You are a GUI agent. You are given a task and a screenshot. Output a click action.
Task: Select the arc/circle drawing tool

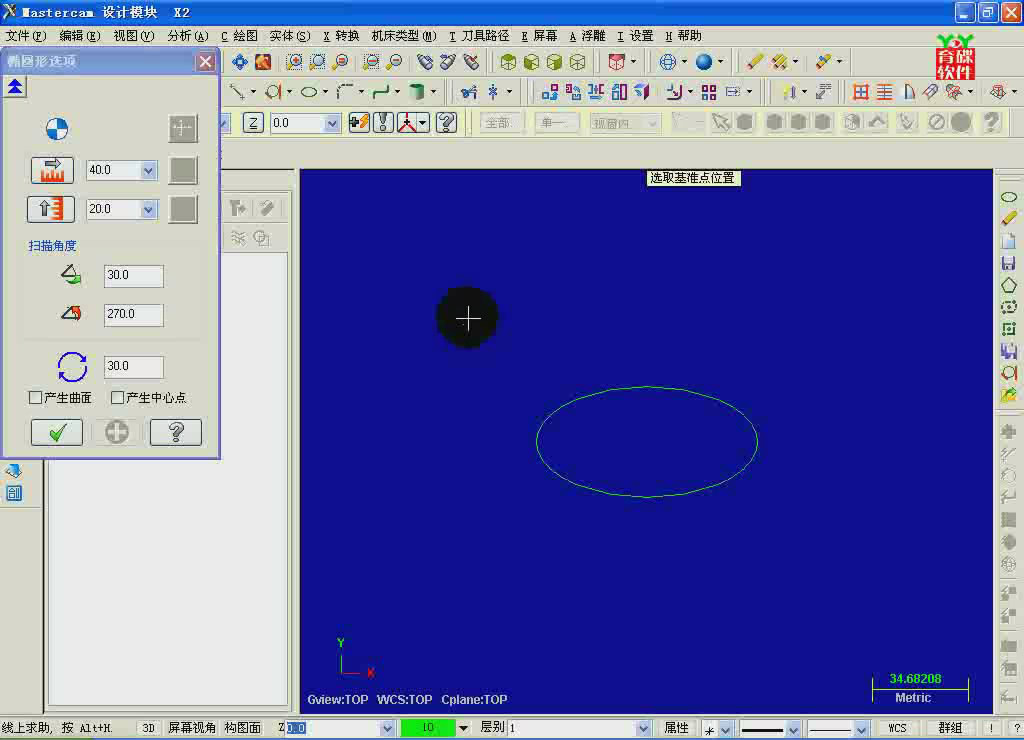click(x=273, y=92)
